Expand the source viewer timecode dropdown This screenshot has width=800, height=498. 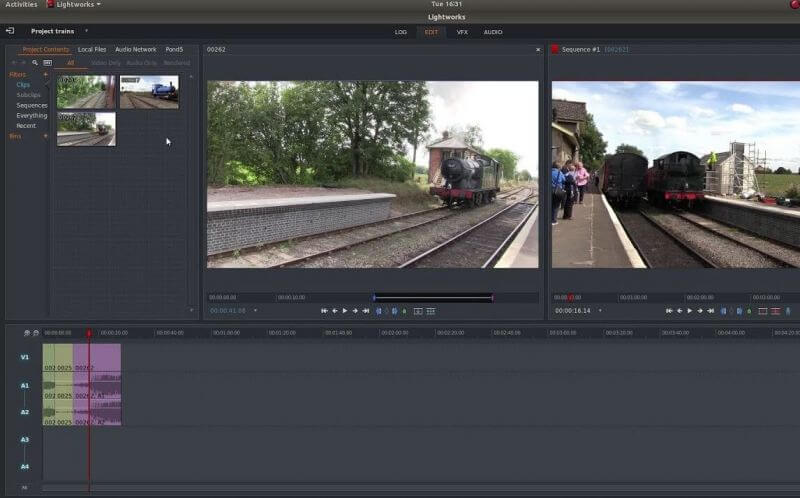pyautogui.click(x=255, y=311)
